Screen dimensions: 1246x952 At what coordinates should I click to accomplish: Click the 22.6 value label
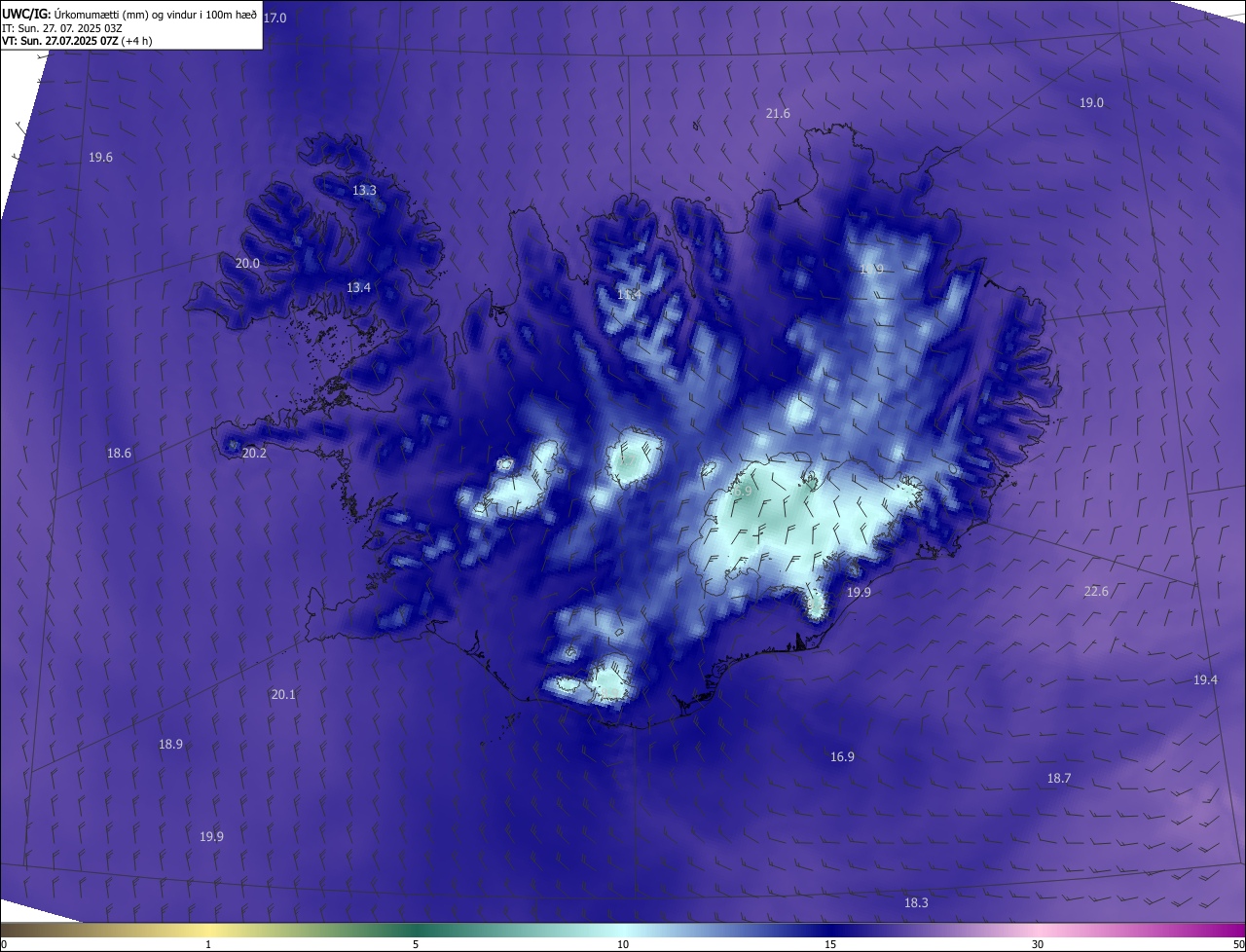pos(1096,592)
